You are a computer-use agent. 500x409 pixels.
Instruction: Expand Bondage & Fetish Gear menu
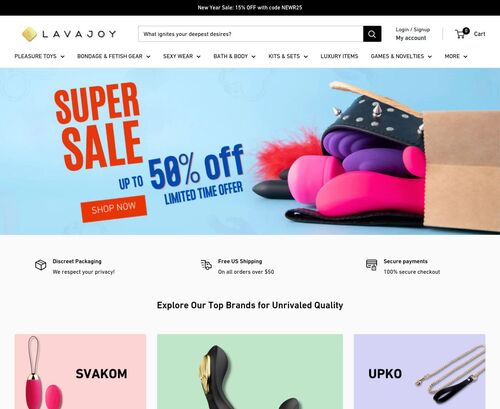point(114,56)
